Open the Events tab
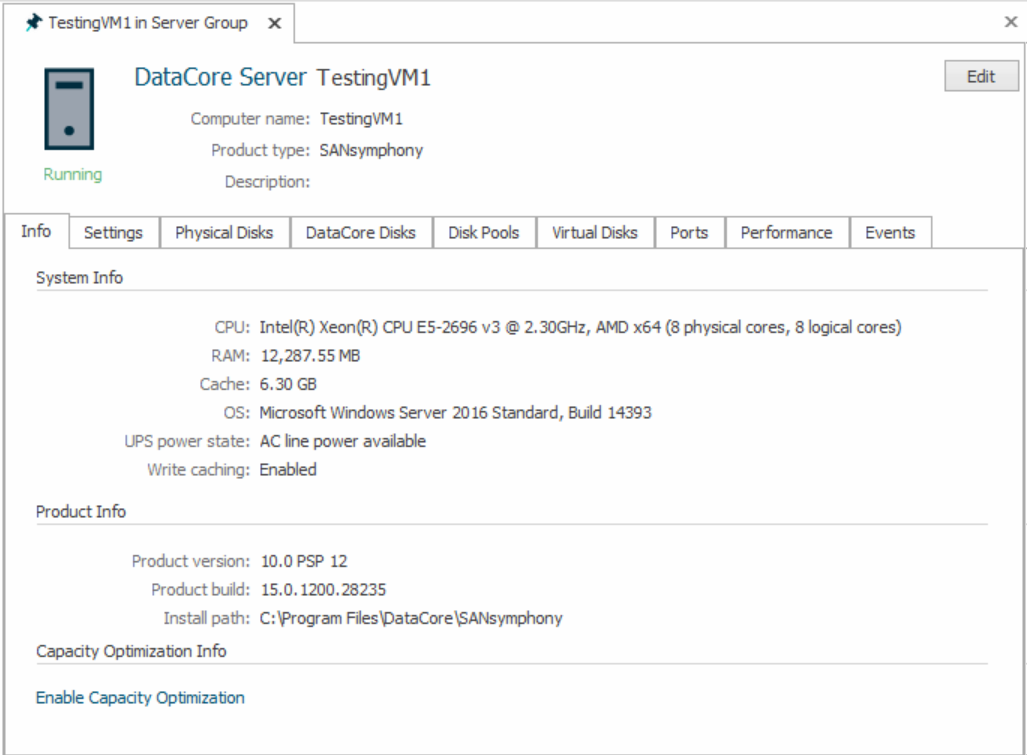This screenshot has width=1027, height=755. point(890,233)
